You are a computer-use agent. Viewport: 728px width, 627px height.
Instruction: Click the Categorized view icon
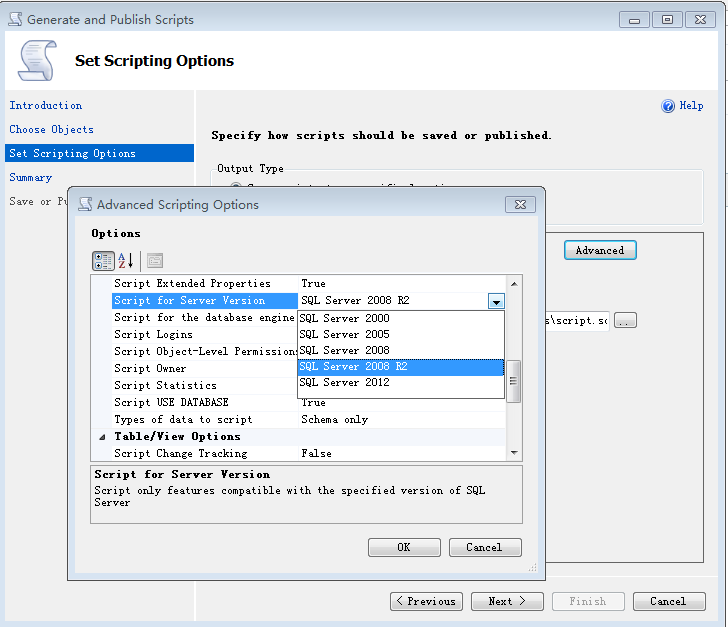coord(103,261)
